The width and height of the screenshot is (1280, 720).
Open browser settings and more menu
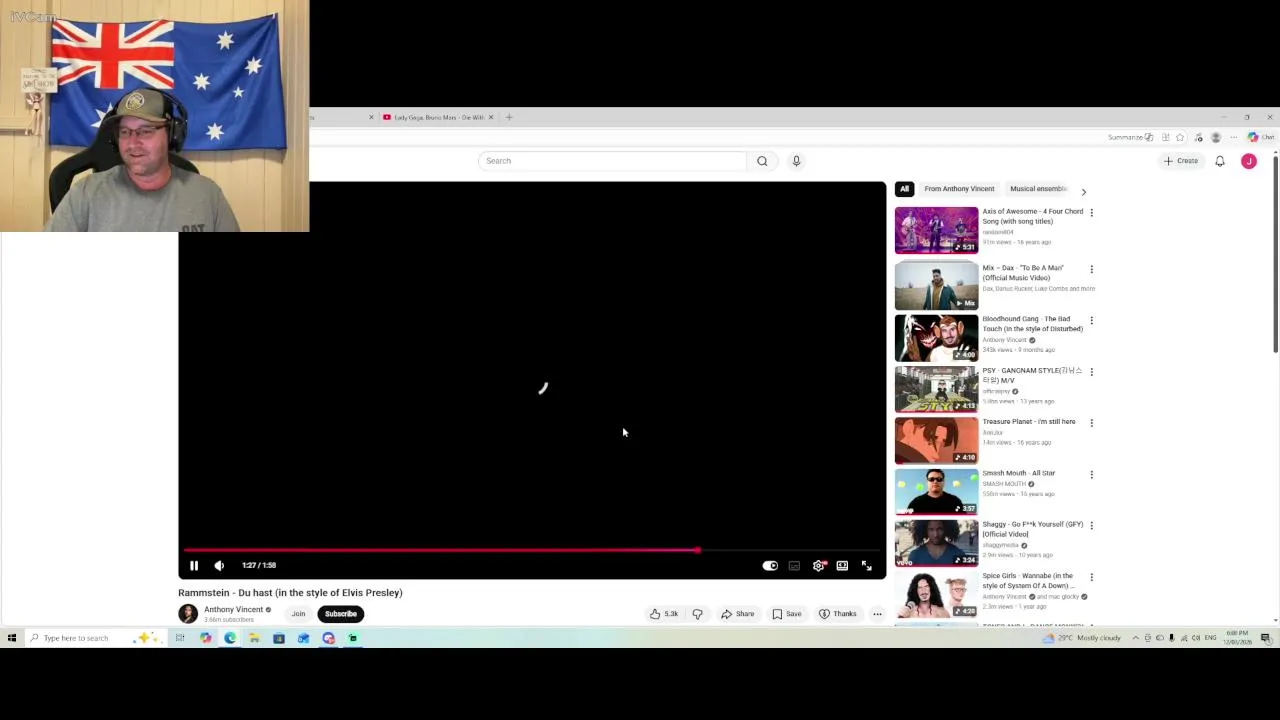(x=1233, y=137)
